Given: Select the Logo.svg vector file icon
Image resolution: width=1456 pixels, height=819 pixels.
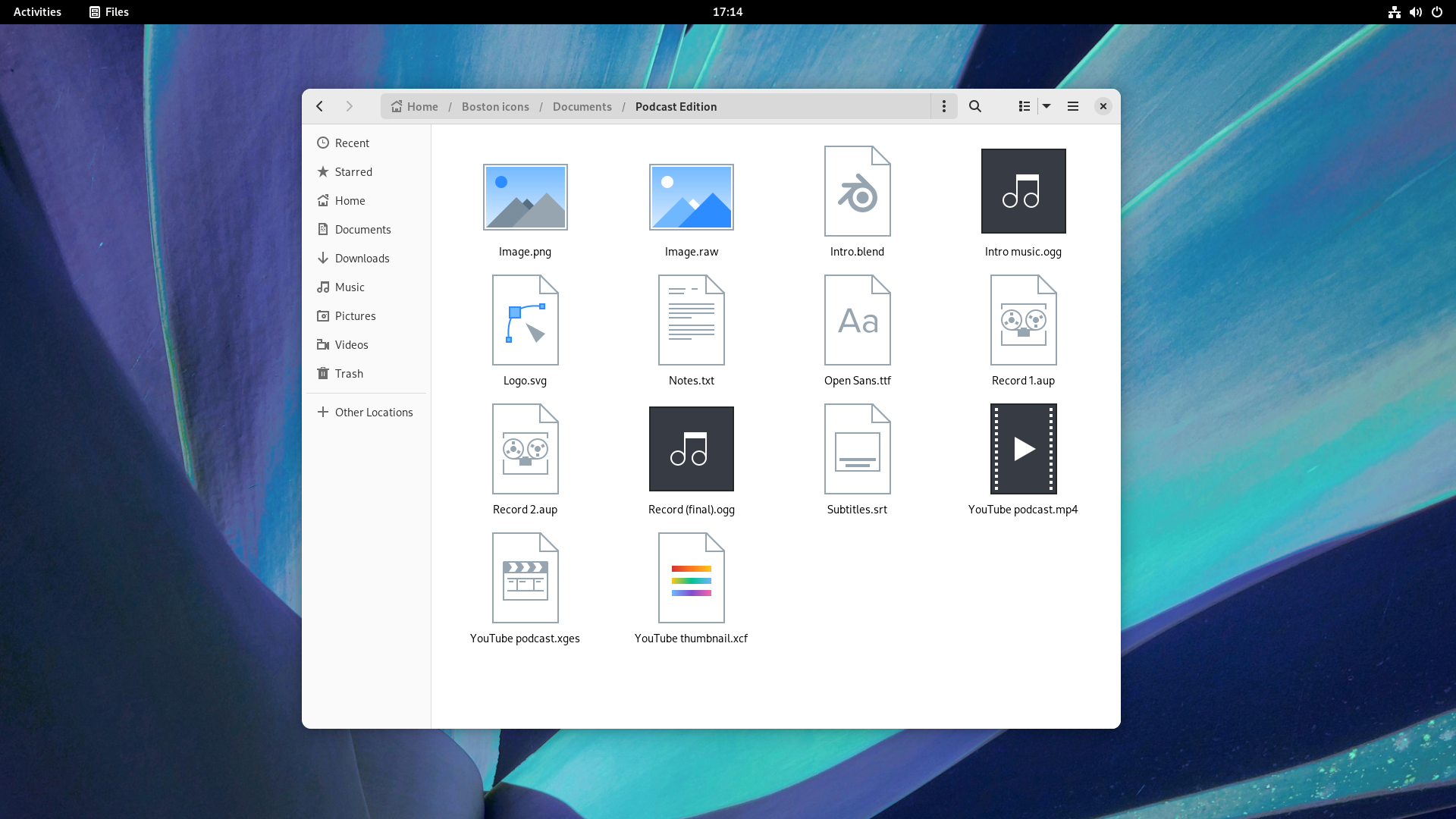Looking at the screenshot, I should point(525,320).
